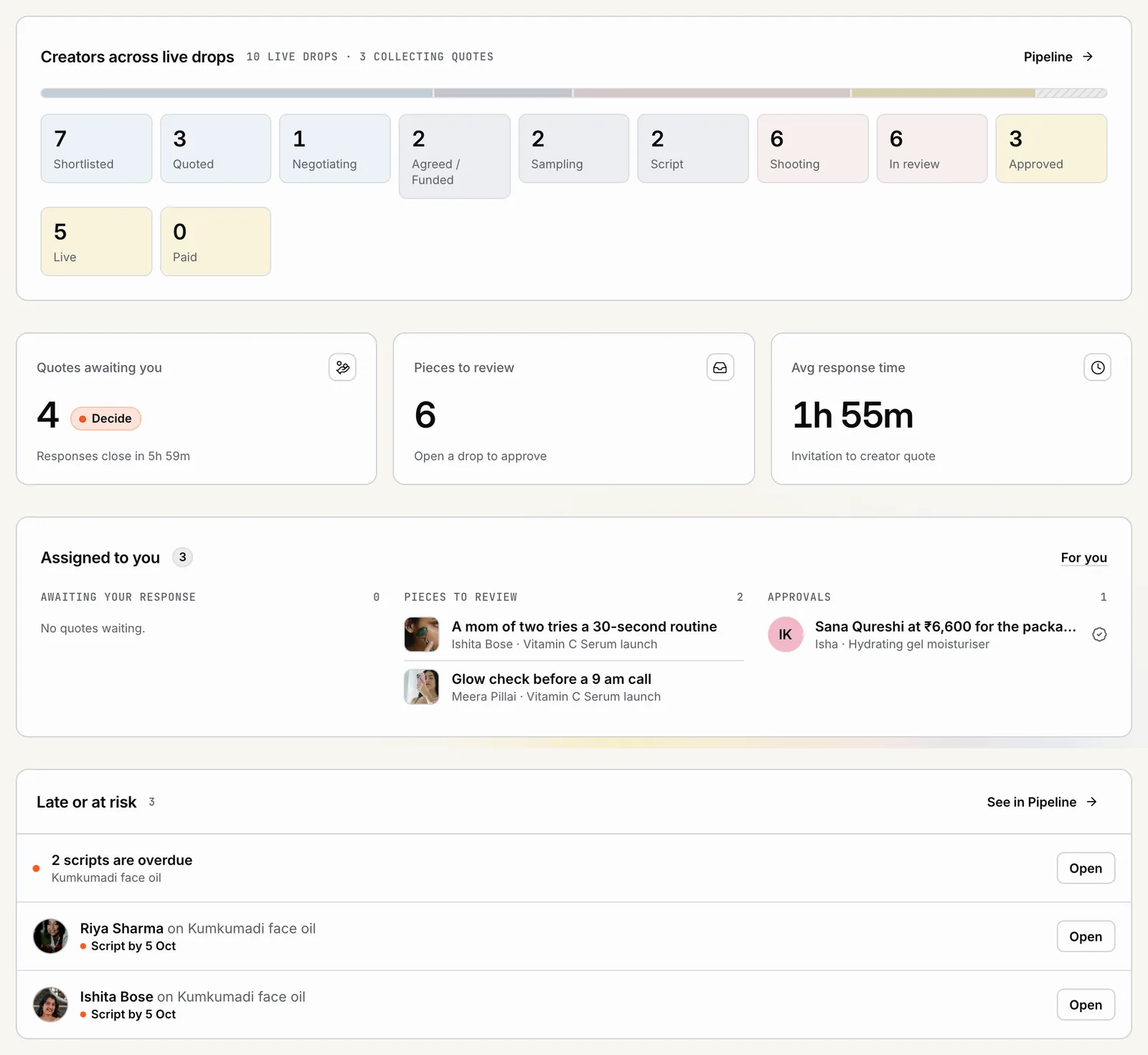
Task: Open Ishita Bose's avatar in Late list
Action: (51, 1005)
